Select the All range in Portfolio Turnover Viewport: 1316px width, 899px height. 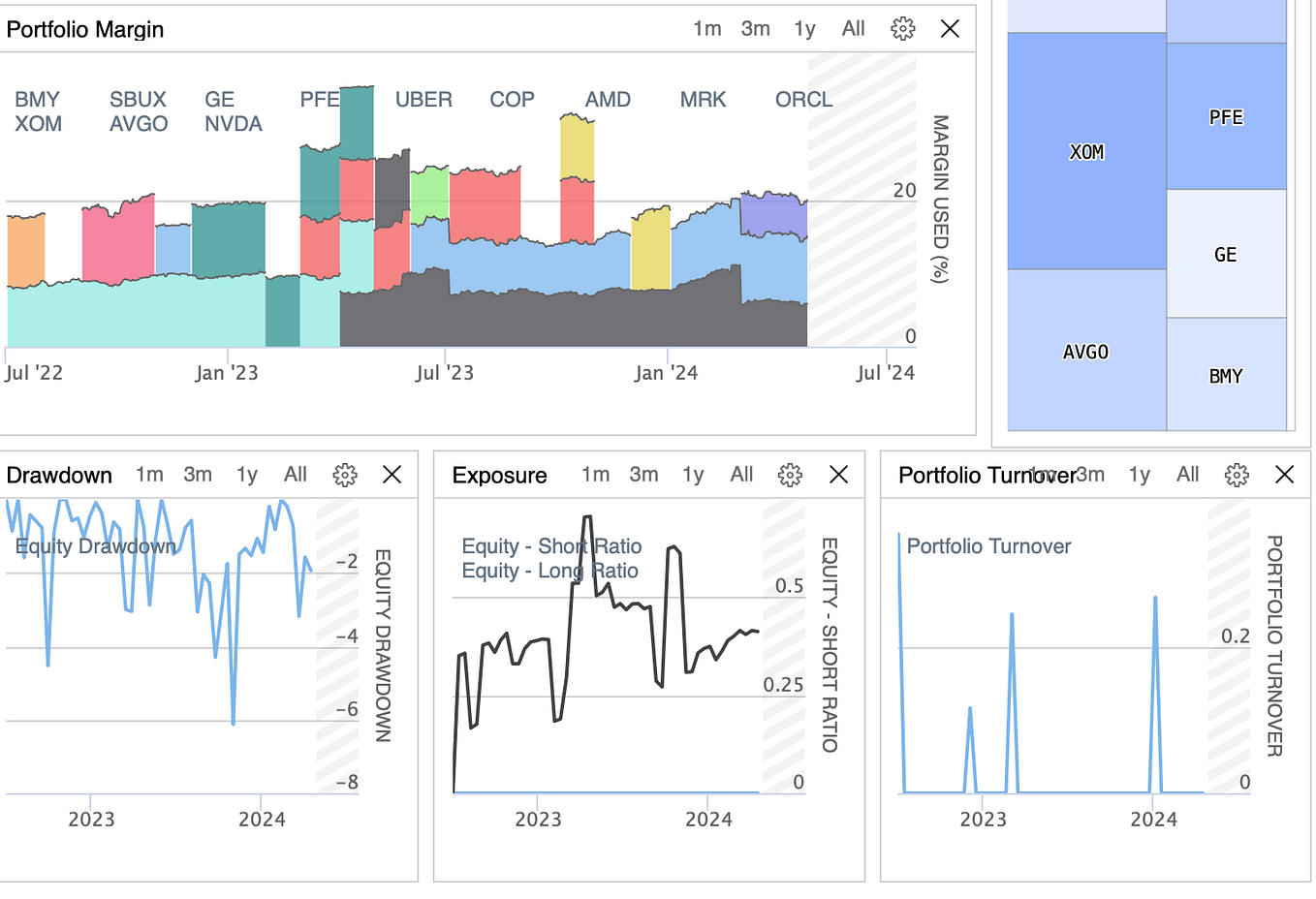pos(1187,475)
